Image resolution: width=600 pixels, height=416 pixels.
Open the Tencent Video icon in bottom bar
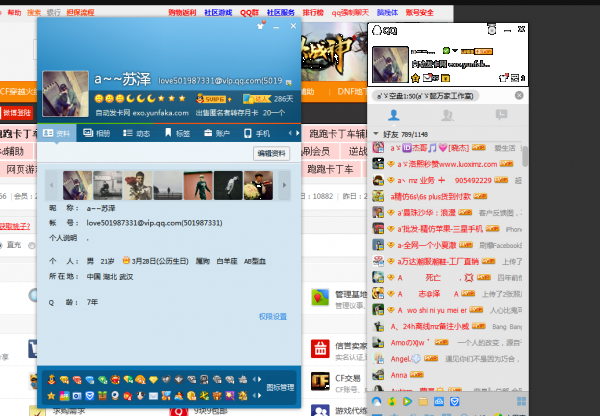point(408,401)
